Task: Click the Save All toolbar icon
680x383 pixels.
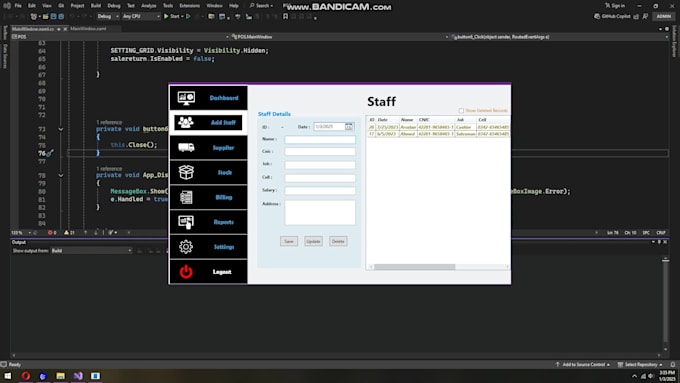Action: (61, 16)
